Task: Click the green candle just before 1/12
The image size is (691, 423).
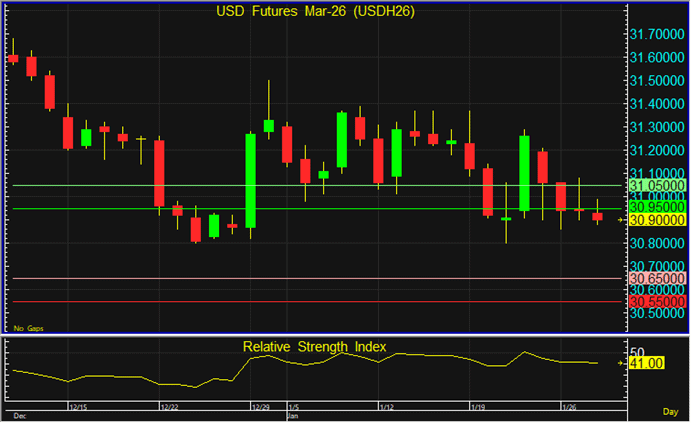Action: click(342, 139)
